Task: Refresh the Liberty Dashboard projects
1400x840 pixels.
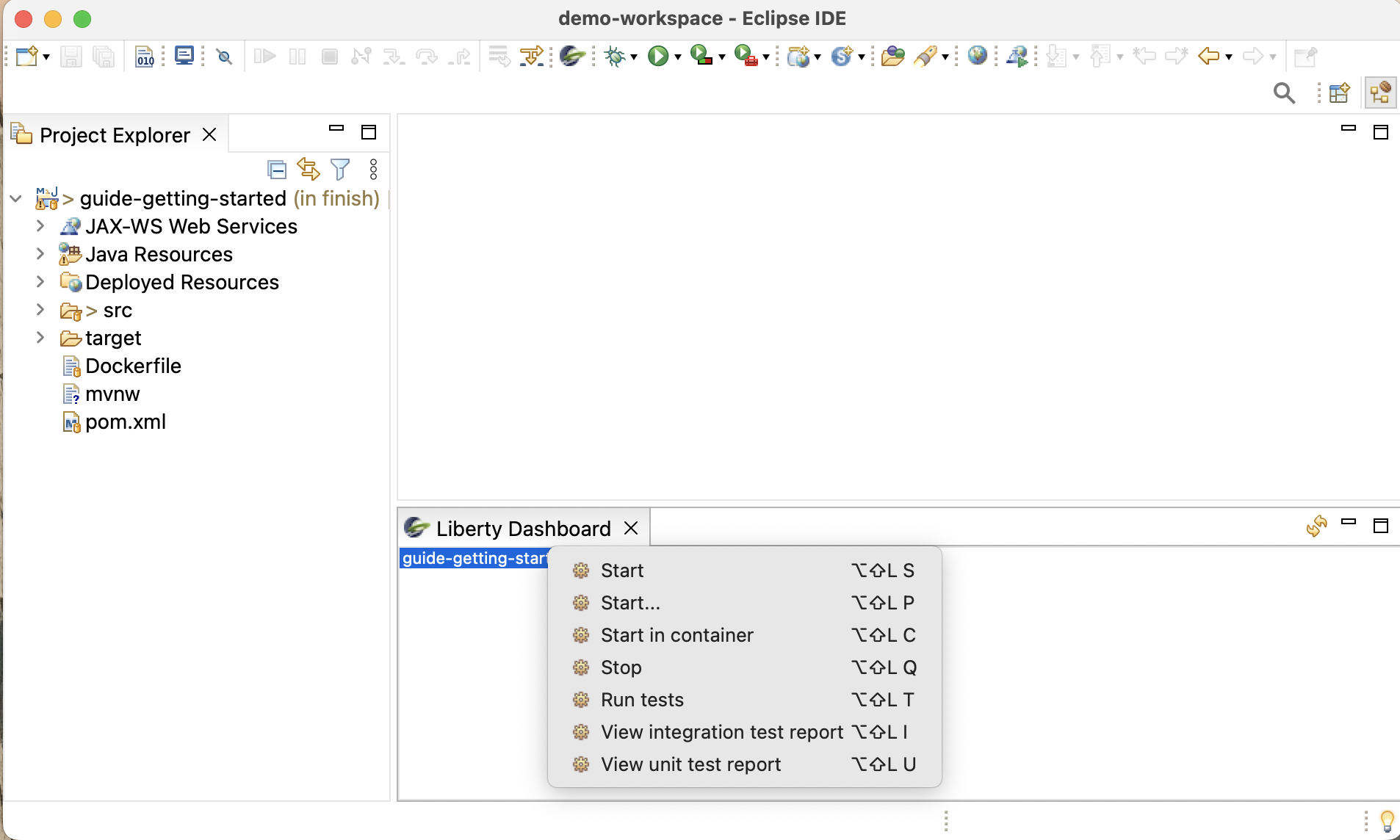Action: point(1316,526)
